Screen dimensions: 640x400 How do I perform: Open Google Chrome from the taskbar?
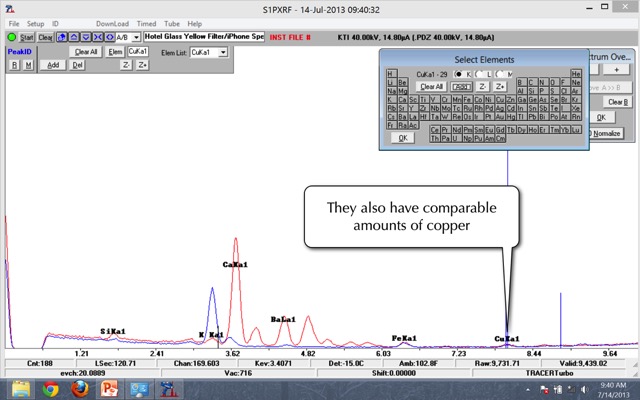[x=50, y=388]
